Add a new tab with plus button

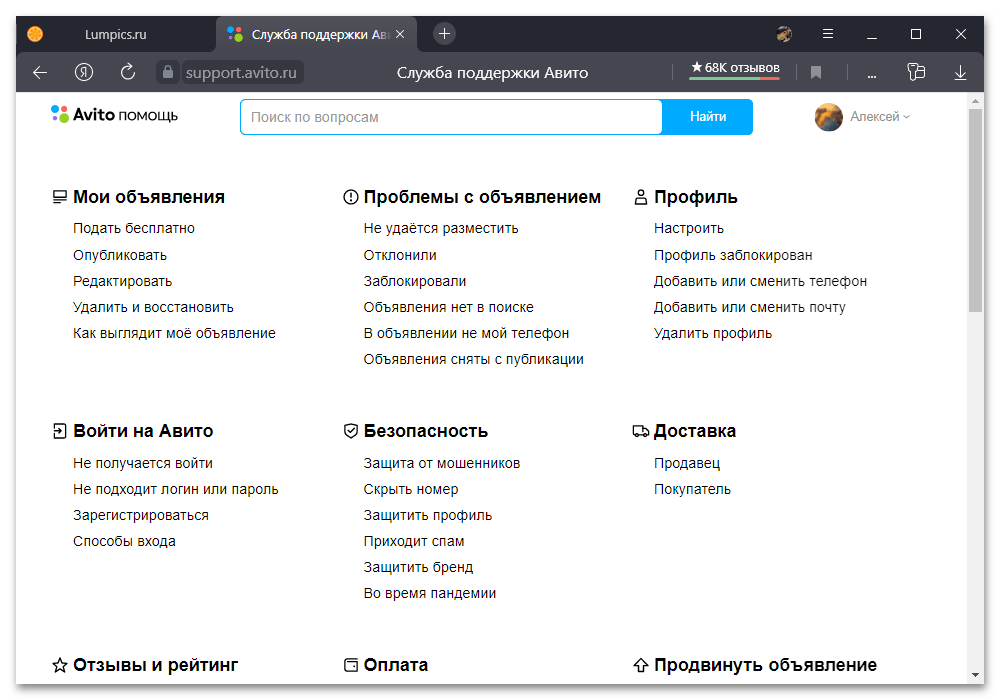tap(445, 34)
